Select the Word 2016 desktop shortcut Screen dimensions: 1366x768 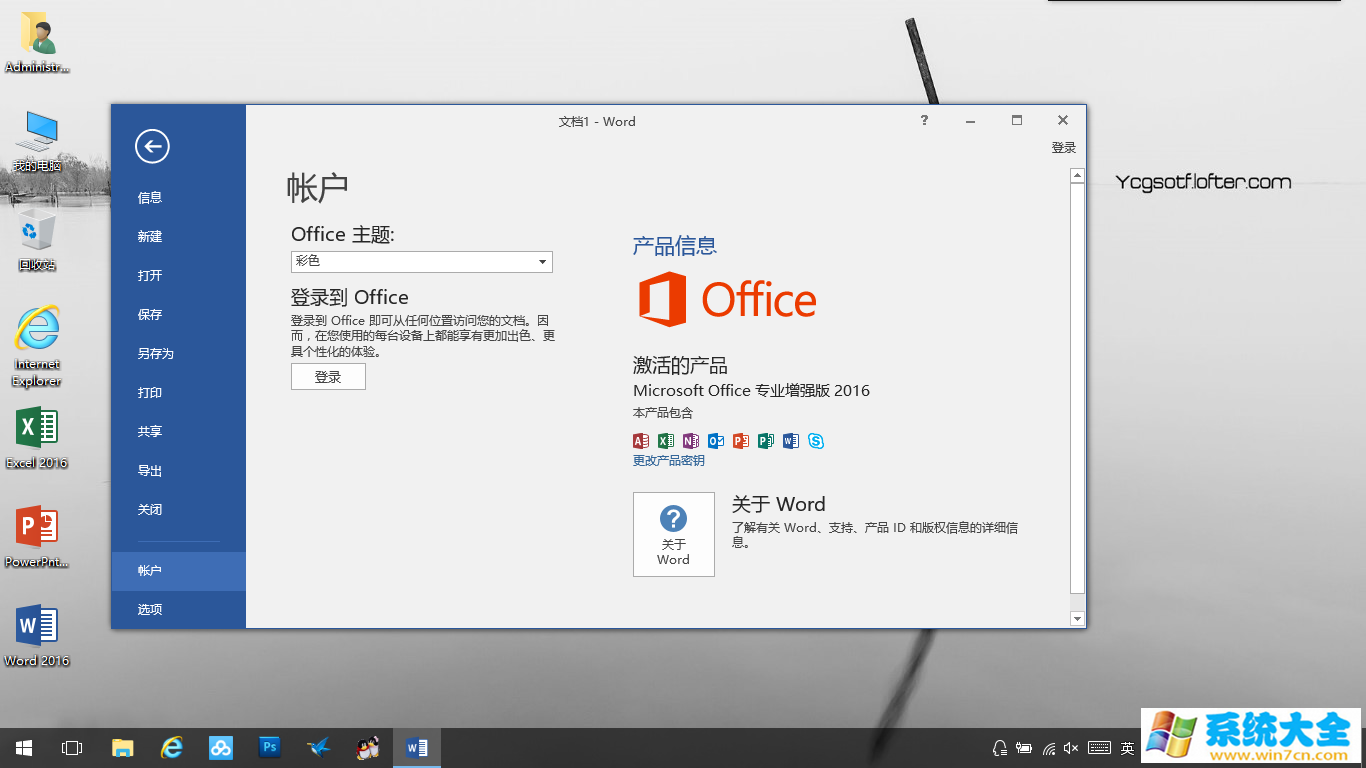[38, 636]
